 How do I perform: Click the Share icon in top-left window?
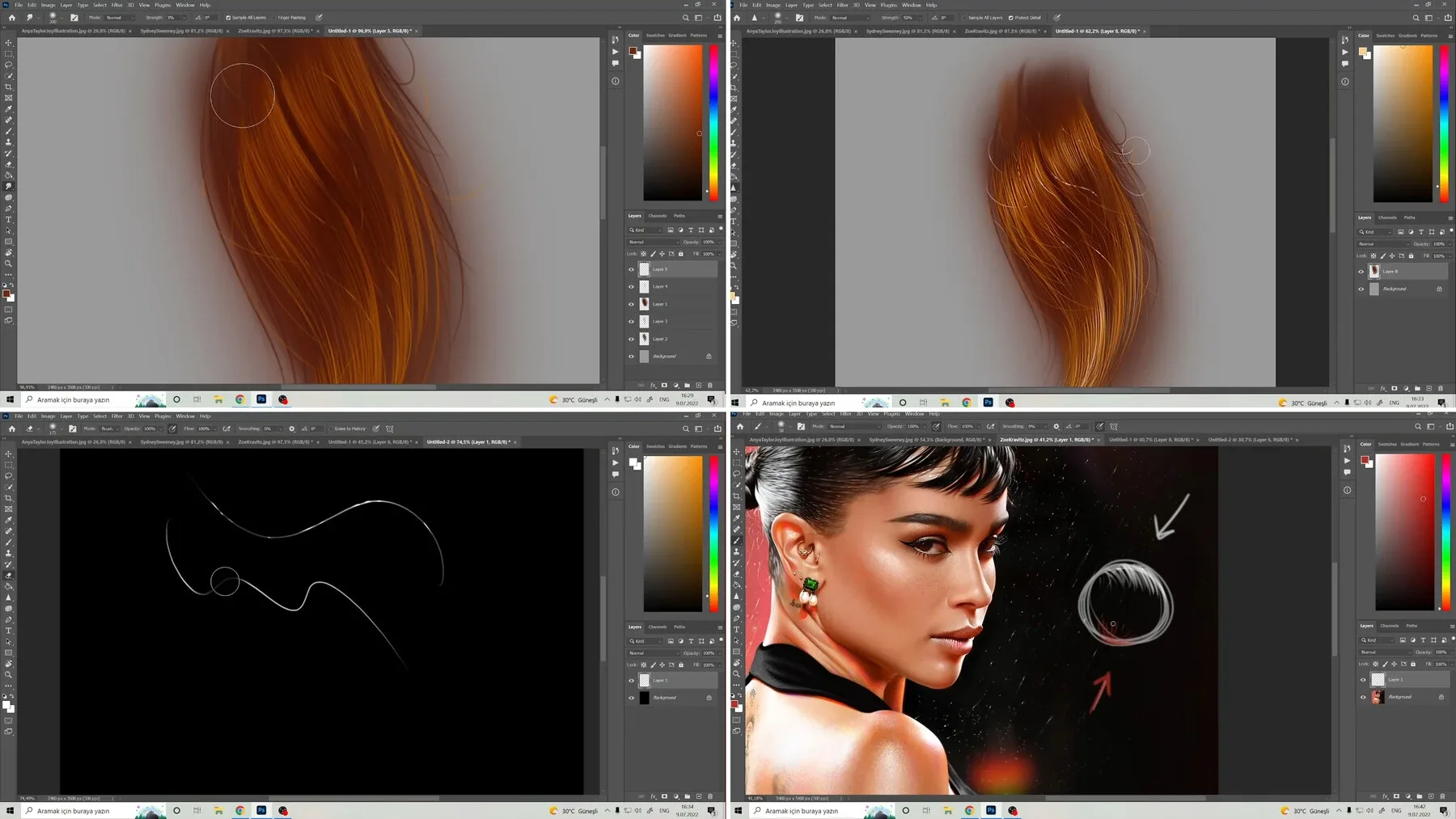tap(717, 17)
